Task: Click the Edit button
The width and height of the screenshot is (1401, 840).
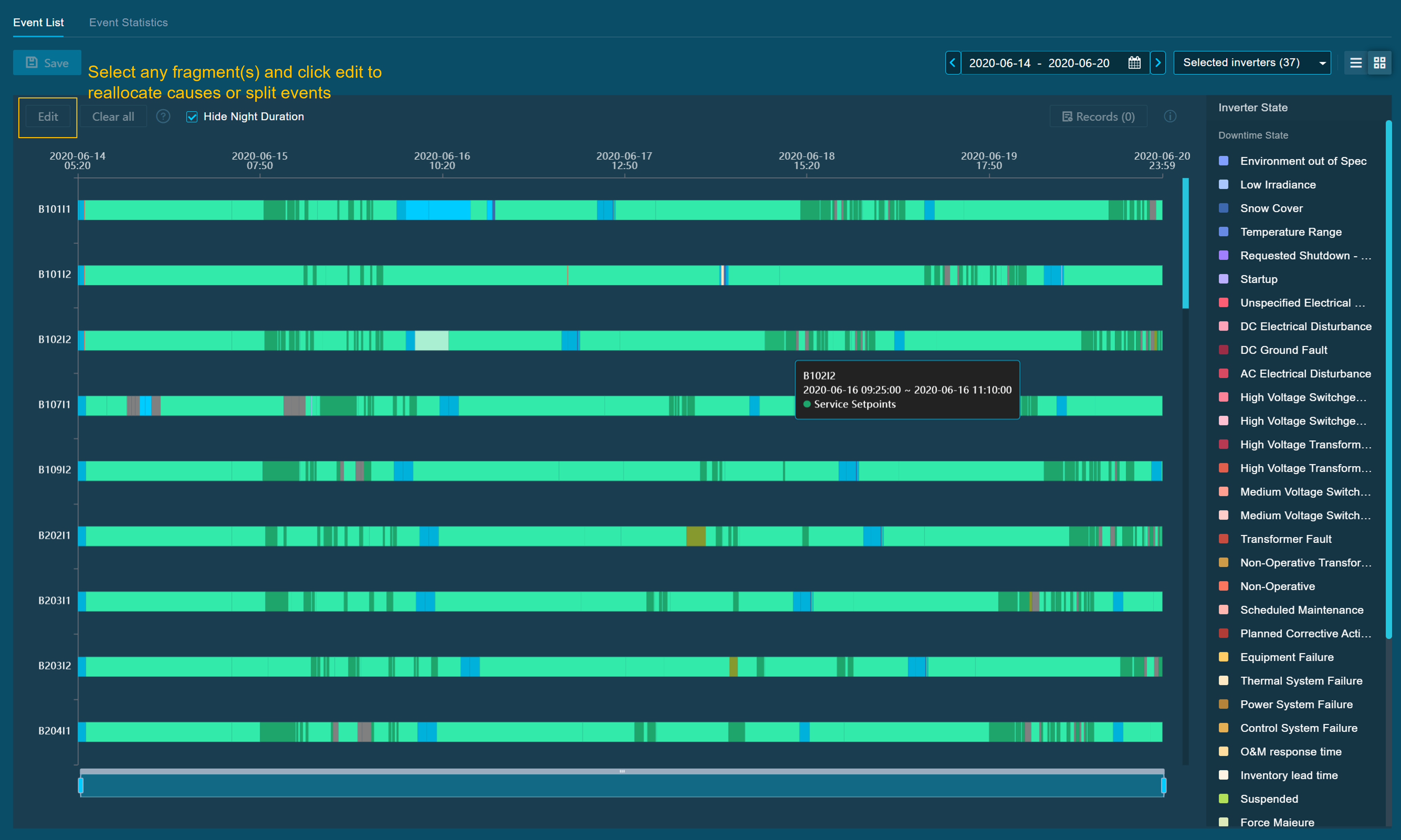Action: [x=48, y=117]
